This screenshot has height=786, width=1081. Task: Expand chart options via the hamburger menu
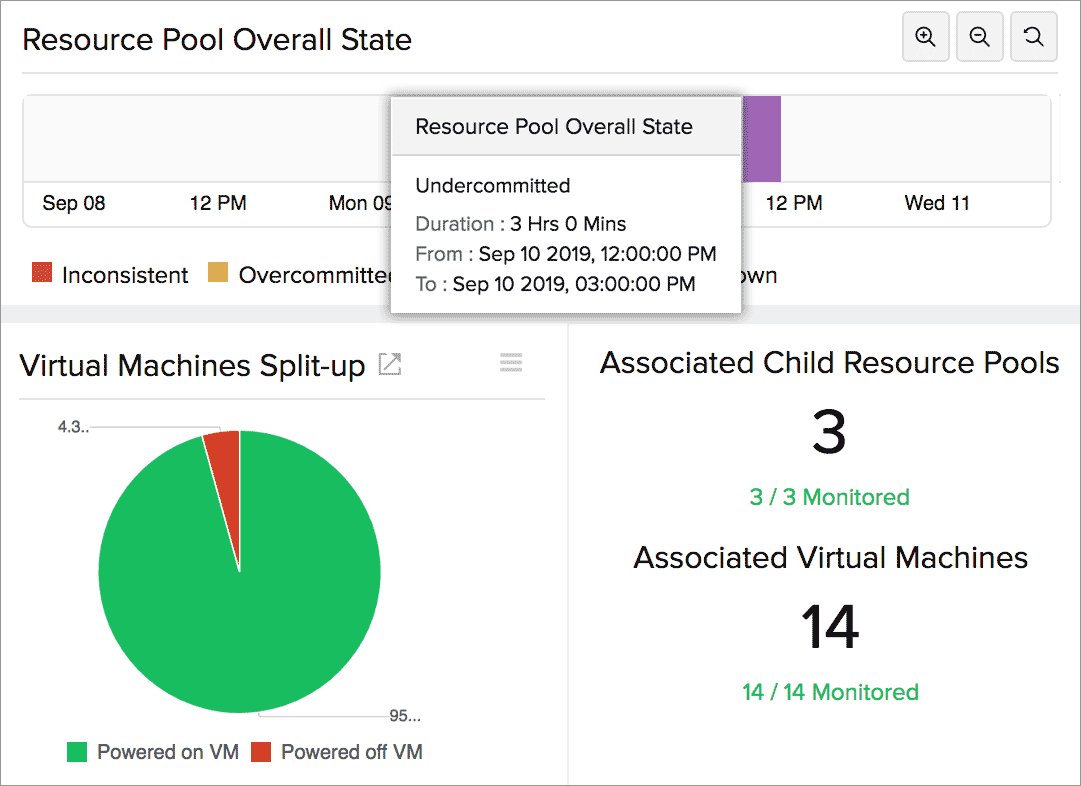(x=510, y=362)
